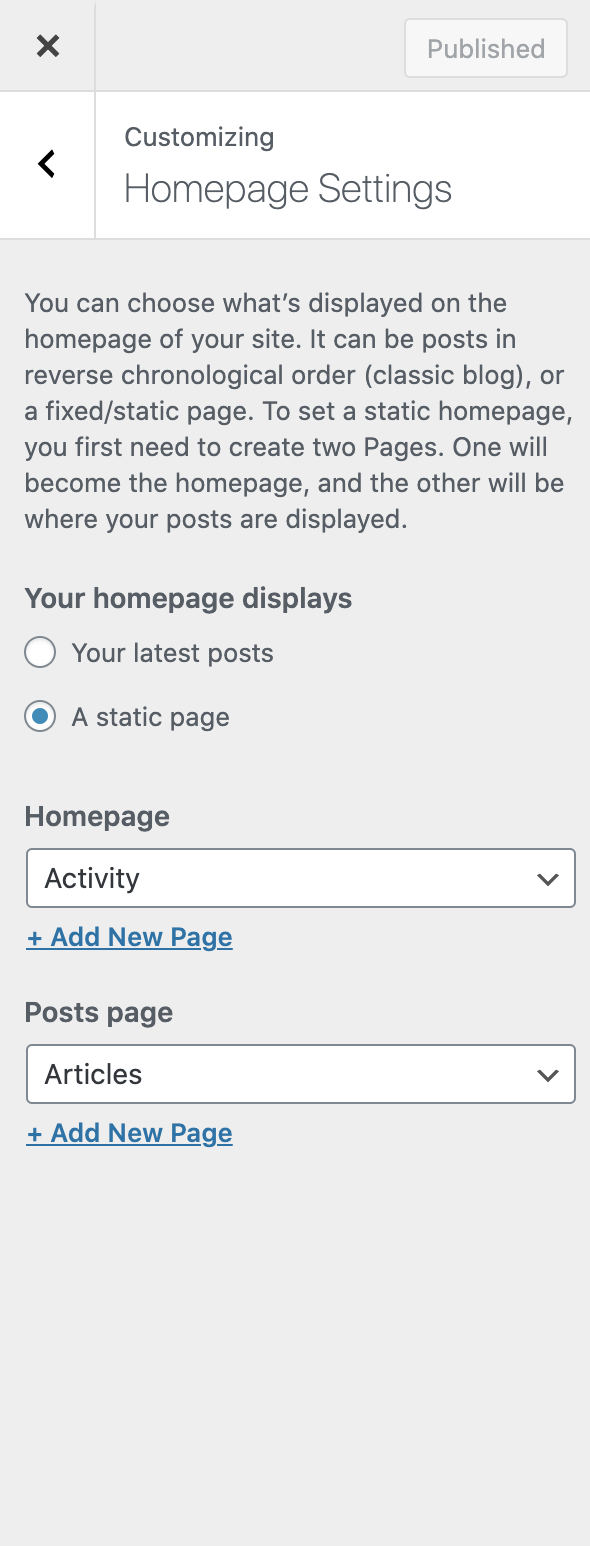Open the Homepage dropdown showing Activity
This screenshot has width=590, height=1546.
[301, 878]
